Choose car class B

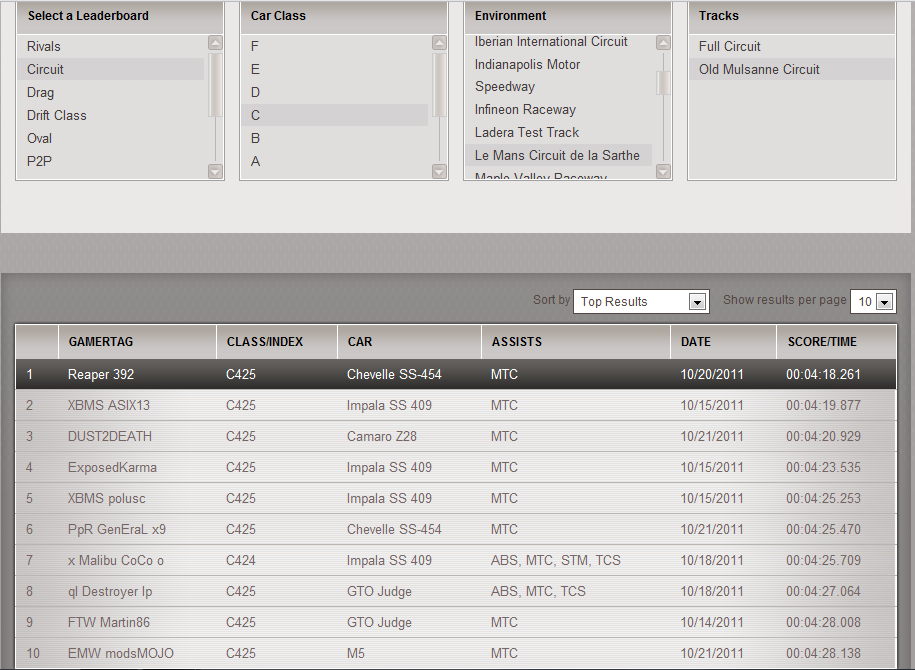point(256,138)
